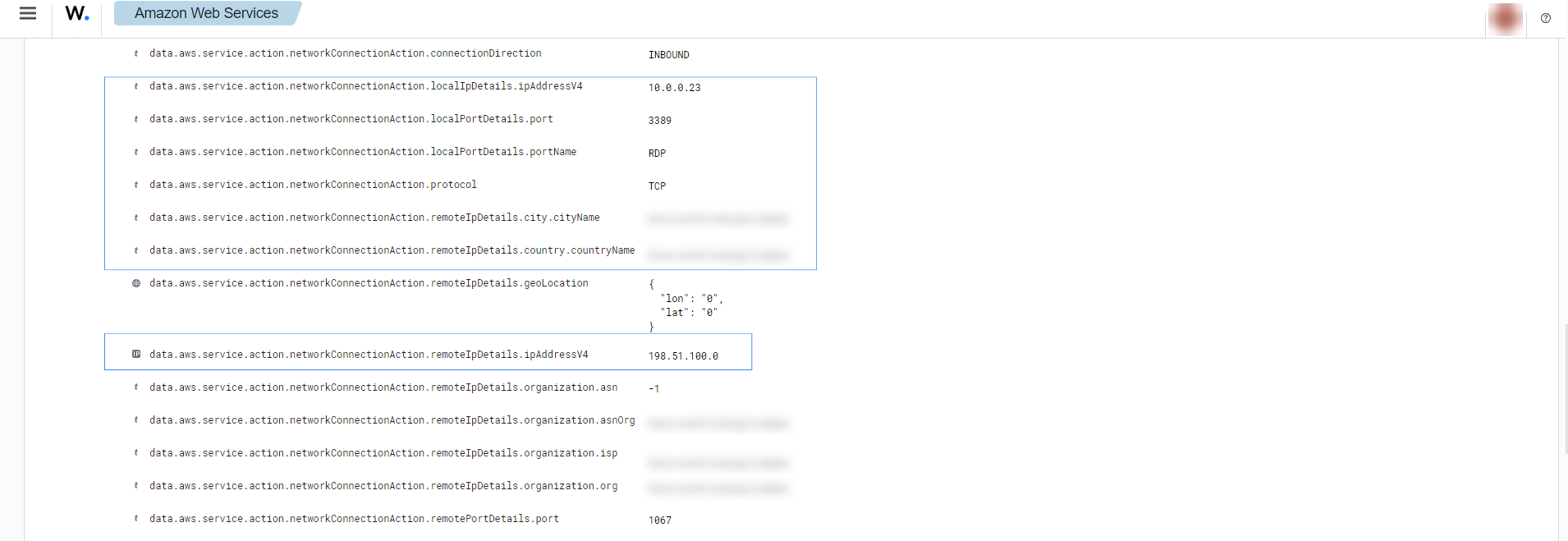1568x541 pixels.
Task: Click the remoteIpDetails.city.cityName field name
Action: coord(374,218)
